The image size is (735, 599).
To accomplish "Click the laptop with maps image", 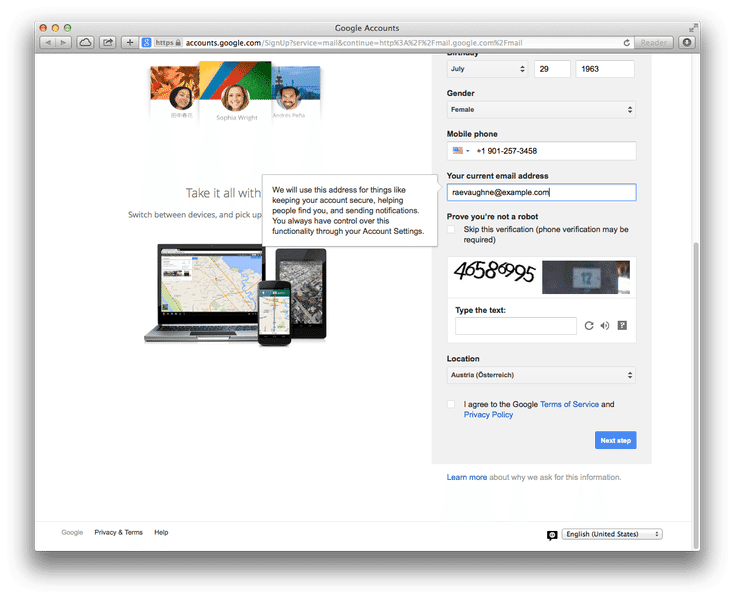I will pyautogui.click(x=205, y=292).
